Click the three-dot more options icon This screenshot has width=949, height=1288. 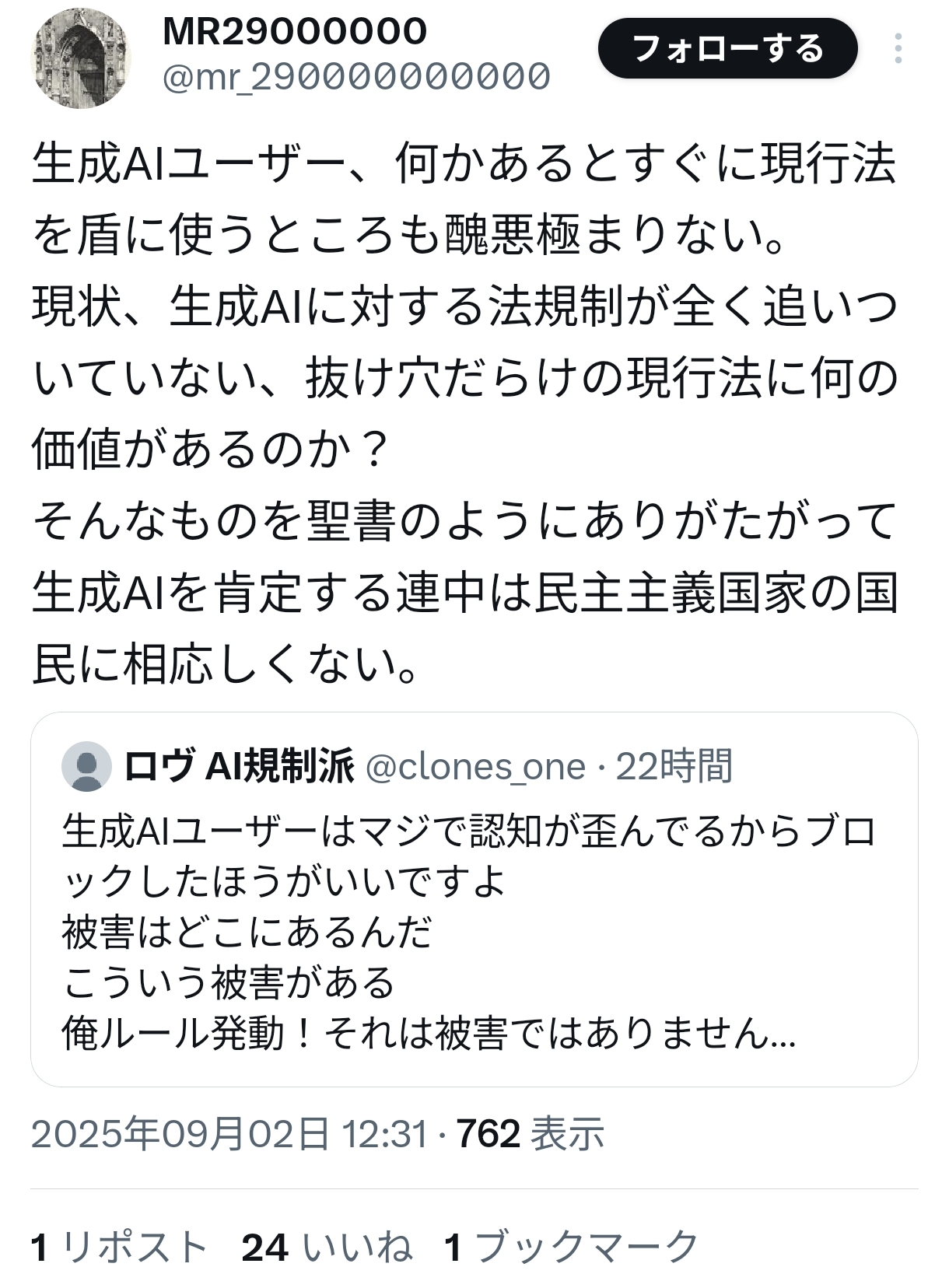pos(898,49)
